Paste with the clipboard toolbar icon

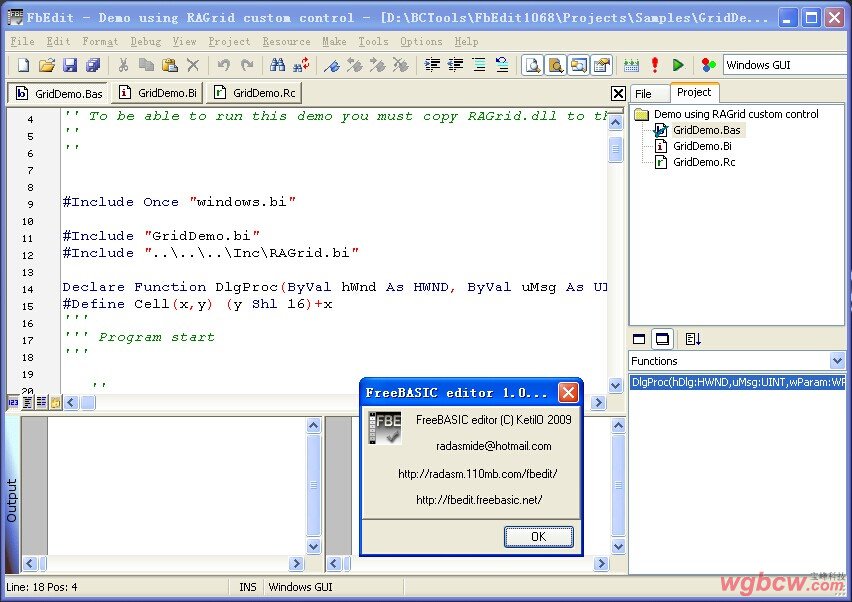[170, 65]
